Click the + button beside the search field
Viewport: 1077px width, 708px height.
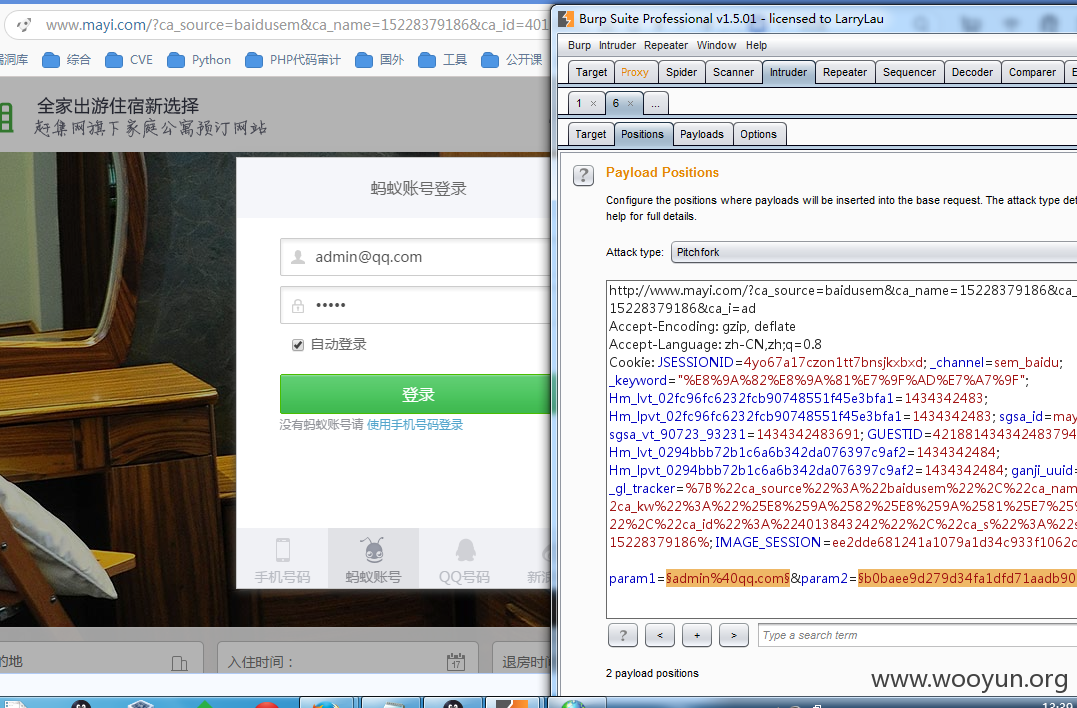[696, 635]
